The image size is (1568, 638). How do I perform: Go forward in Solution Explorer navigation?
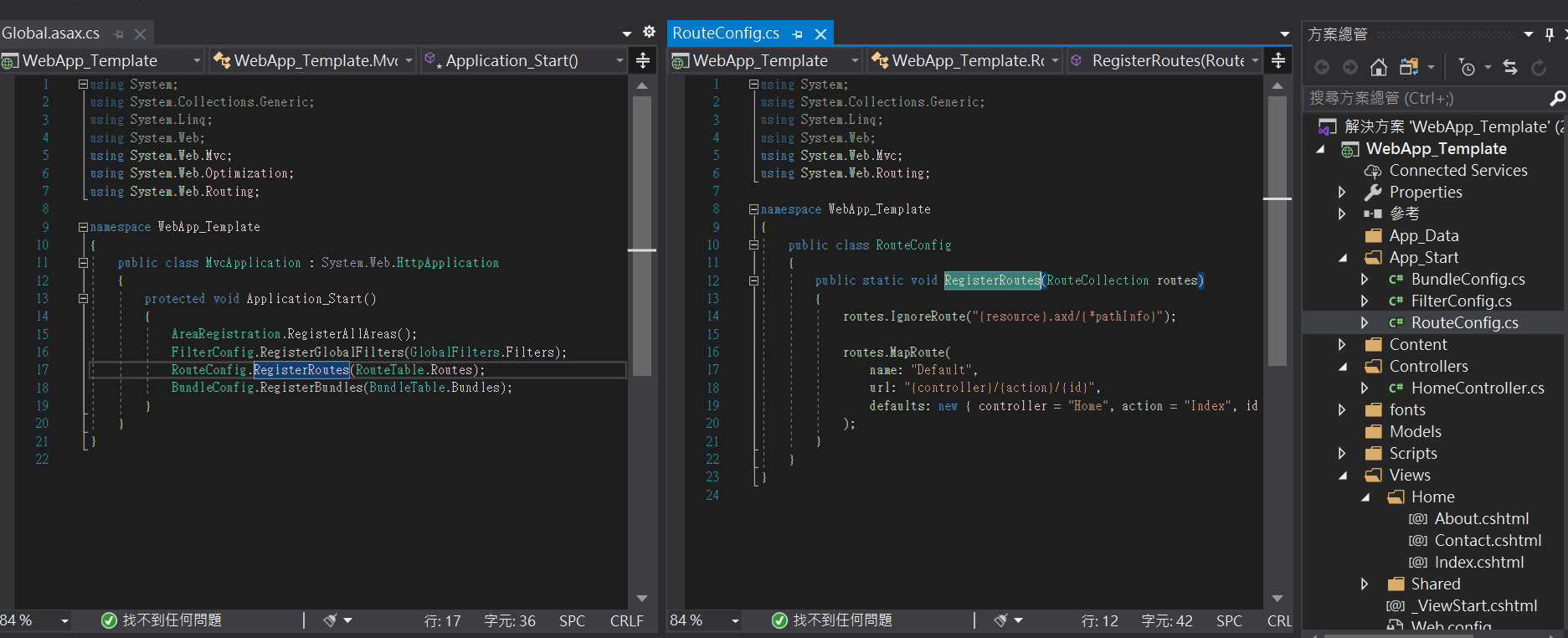coord(1350,67)
